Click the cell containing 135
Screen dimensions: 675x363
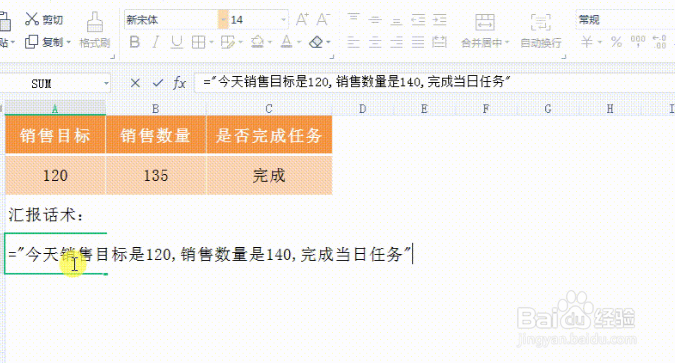[156, 175]
